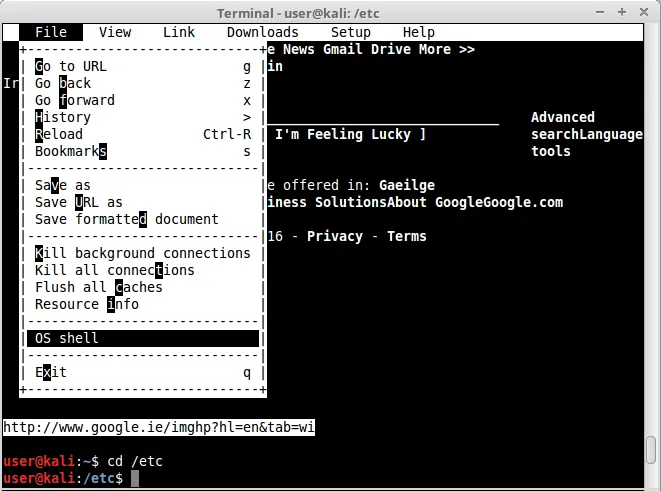This screenshot has width=661, height=491.
Task: Follow the Gmail link
Action: (343, 50)
